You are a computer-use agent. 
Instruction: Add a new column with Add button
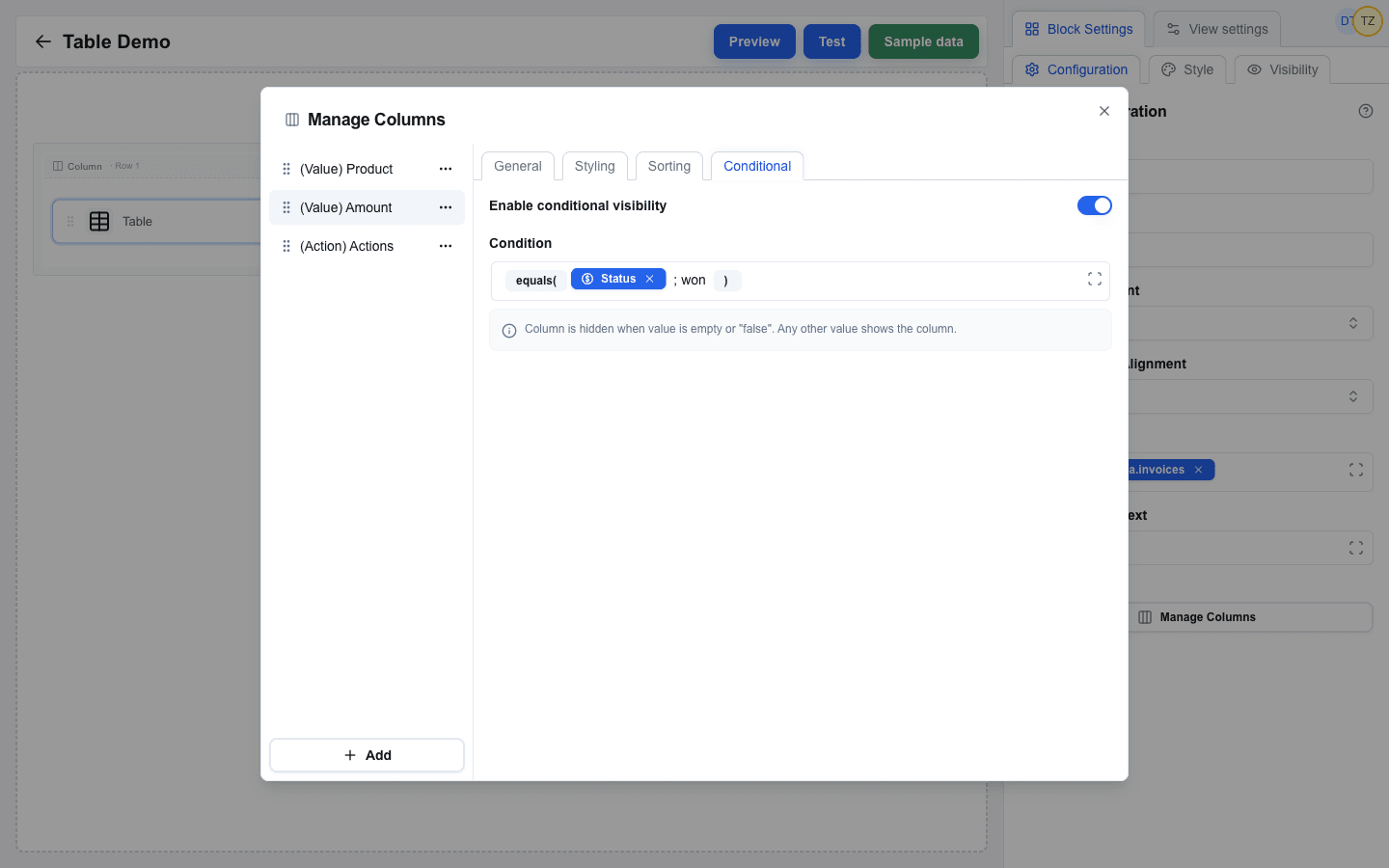point(367,755)
